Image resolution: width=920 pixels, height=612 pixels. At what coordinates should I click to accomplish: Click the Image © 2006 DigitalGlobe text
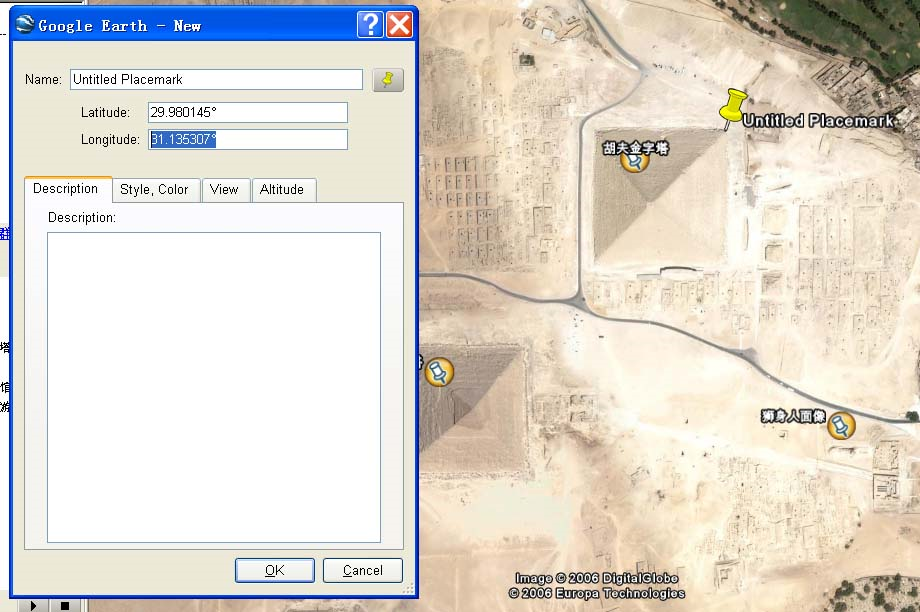[597, 578]
